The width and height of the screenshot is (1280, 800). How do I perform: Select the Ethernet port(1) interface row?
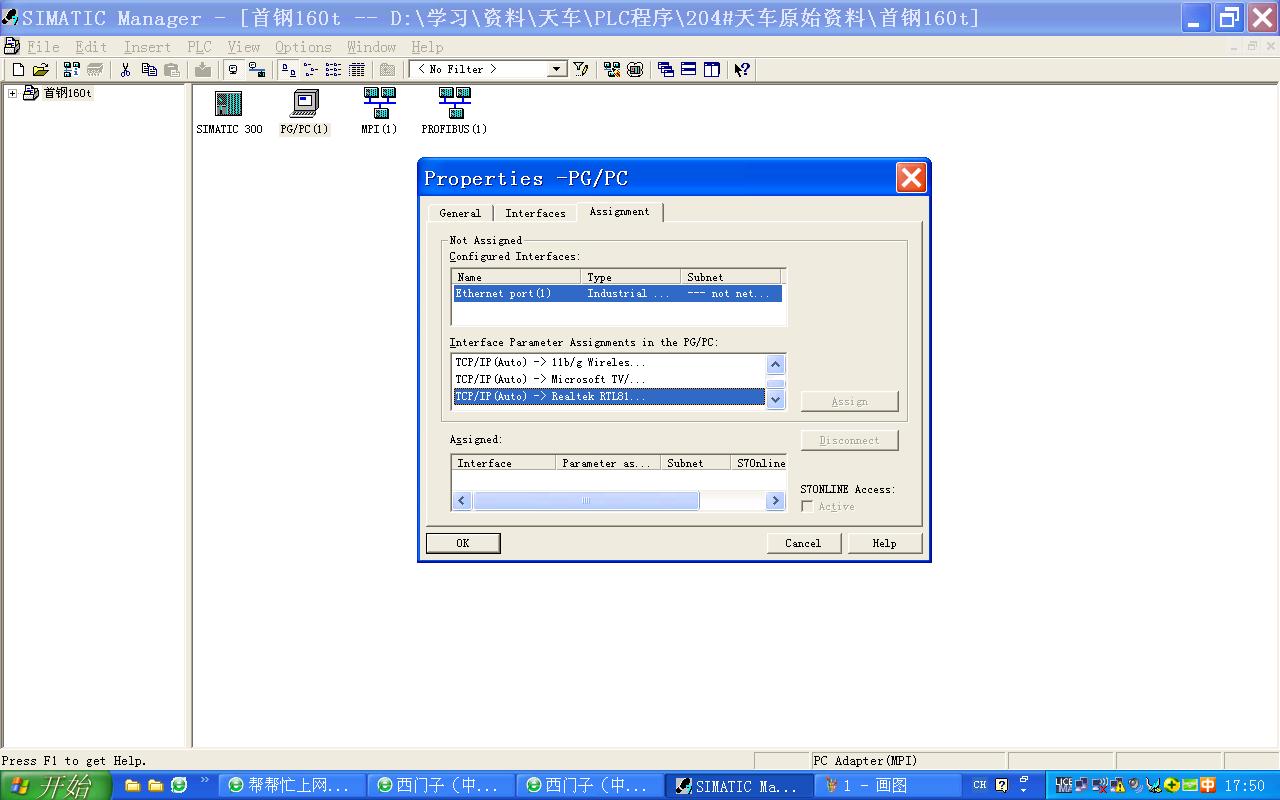pyautogui.click(x=617, y=294)
